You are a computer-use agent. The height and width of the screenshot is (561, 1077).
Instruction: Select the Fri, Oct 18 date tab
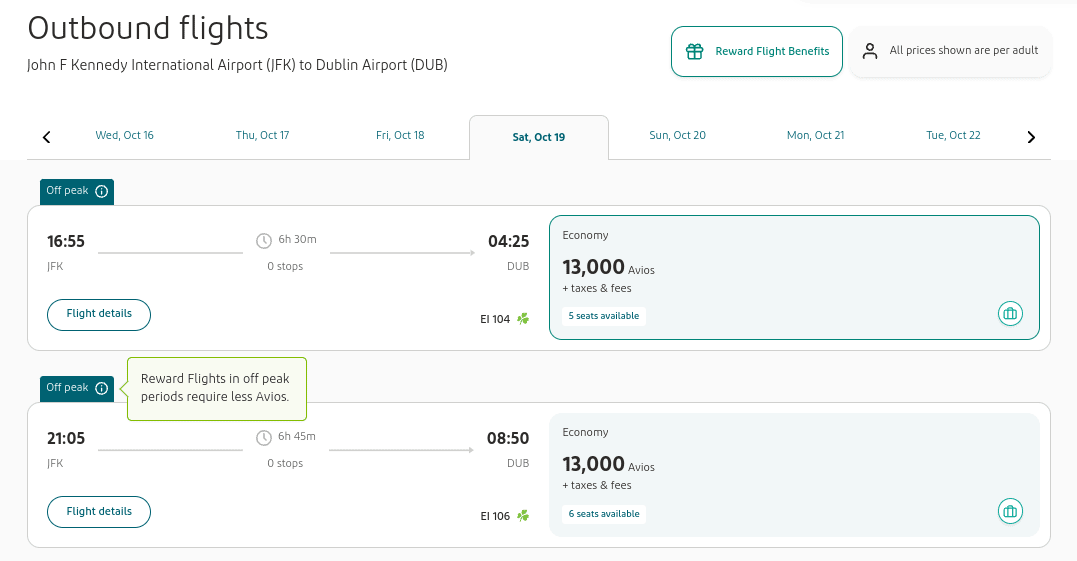pos(400,135)
